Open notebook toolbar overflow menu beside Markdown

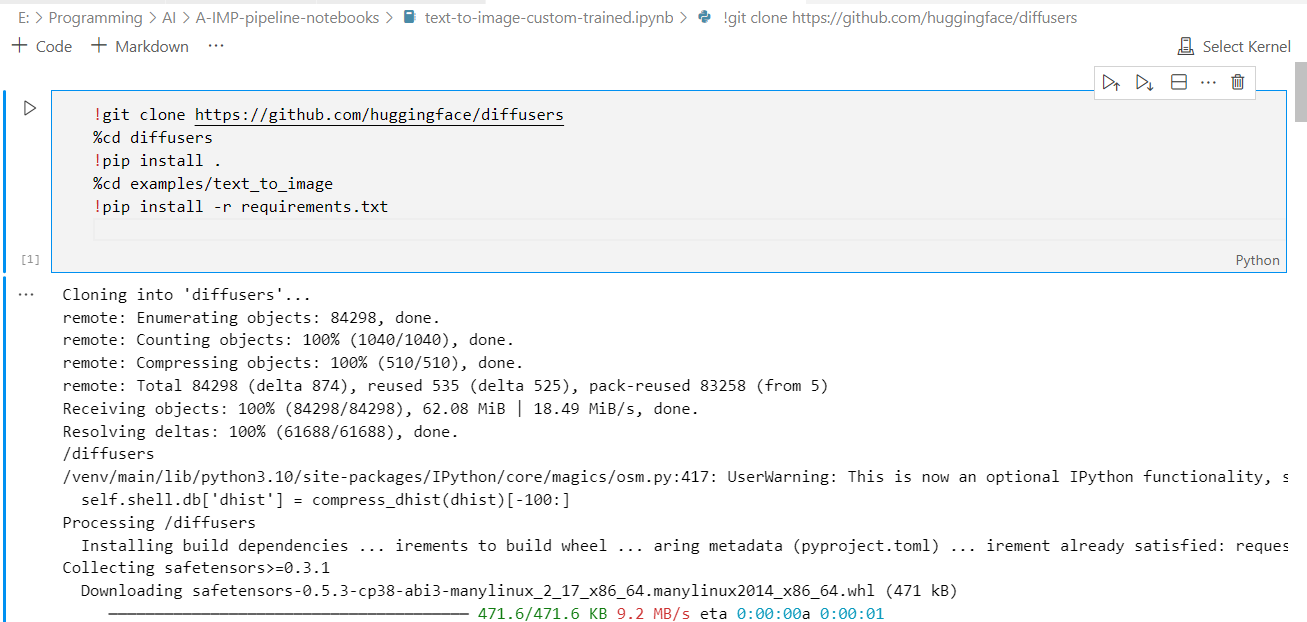(x=216, y=46)
